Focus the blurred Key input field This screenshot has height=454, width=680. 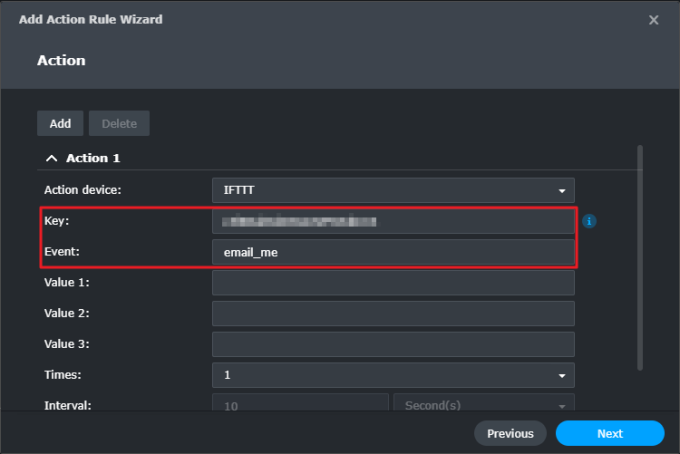pyautogui.click(x=393, y=221)
